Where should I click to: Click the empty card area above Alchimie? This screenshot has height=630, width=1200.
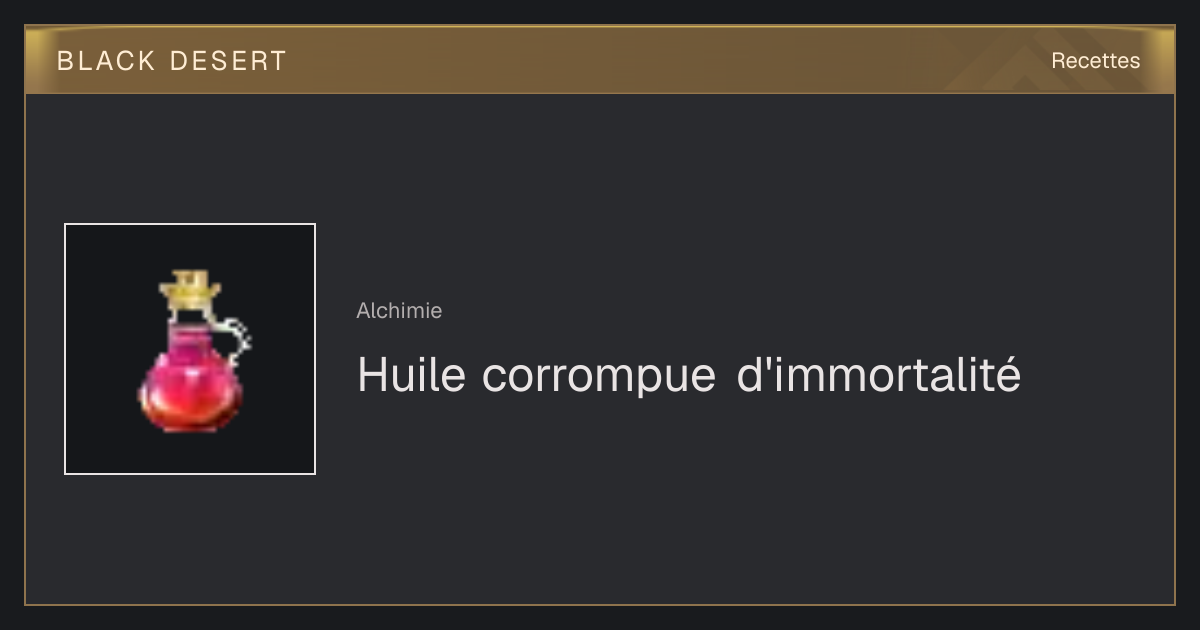pos(700,190)
